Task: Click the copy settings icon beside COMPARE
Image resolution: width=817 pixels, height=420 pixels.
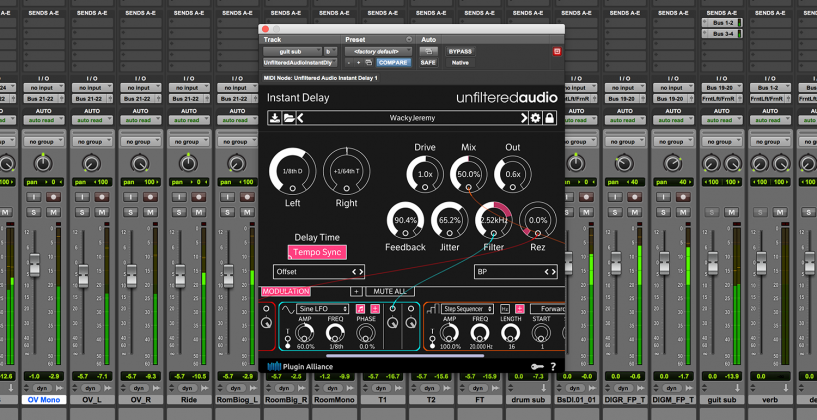Action: pyautogui.click(x=368, y=63)
